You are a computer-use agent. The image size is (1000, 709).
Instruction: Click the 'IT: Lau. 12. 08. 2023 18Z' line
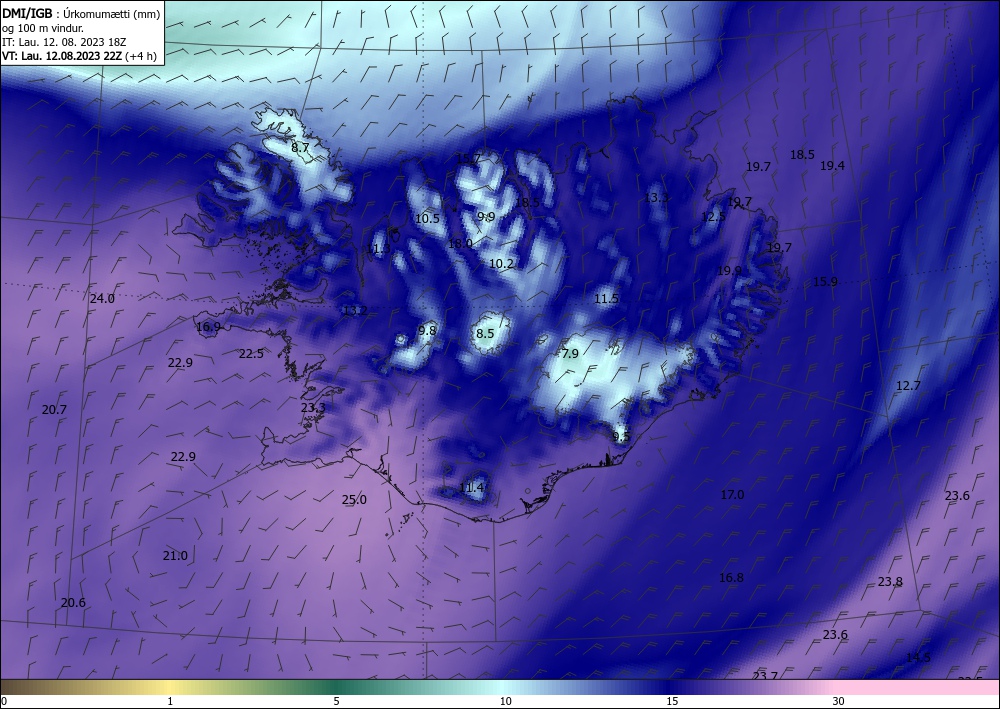64,42
